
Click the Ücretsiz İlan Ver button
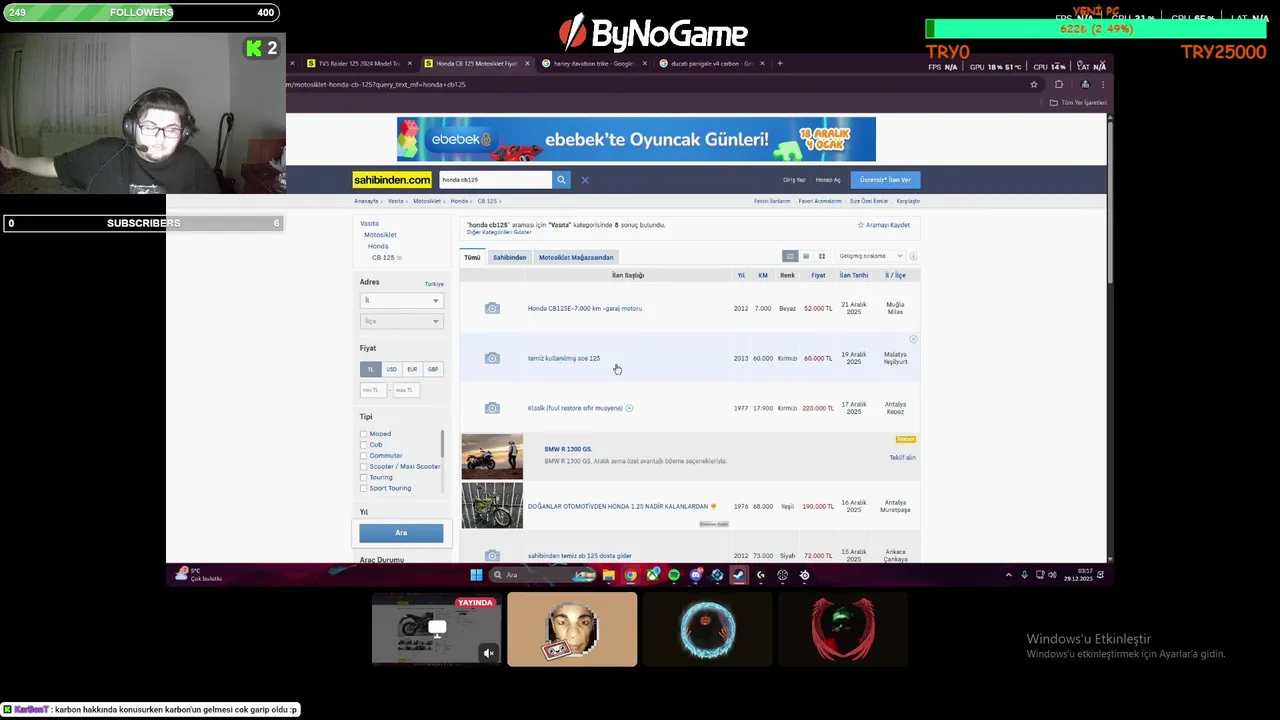coord(885,180)
